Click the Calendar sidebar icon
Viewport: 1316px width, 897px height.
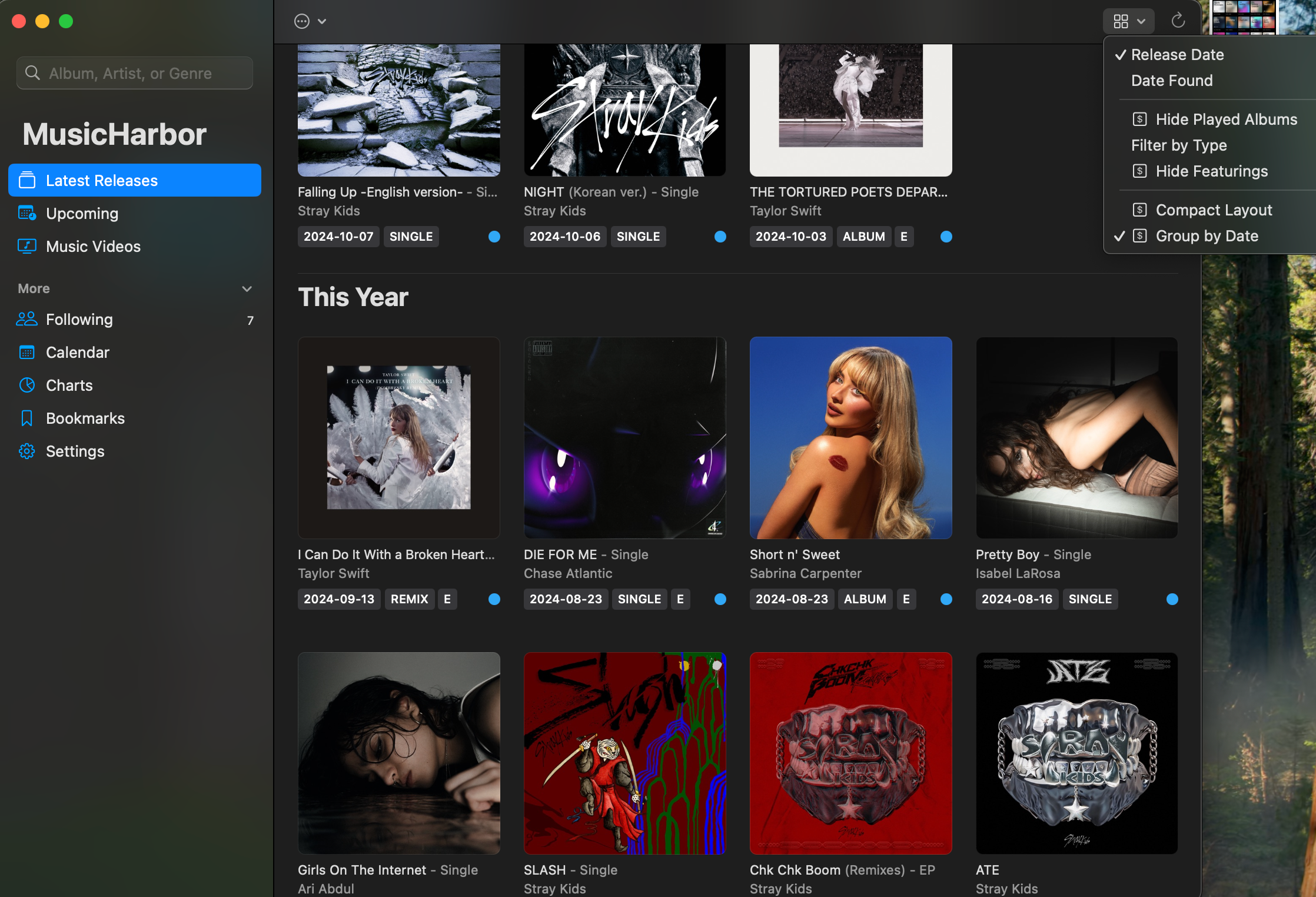coord(27,352)
